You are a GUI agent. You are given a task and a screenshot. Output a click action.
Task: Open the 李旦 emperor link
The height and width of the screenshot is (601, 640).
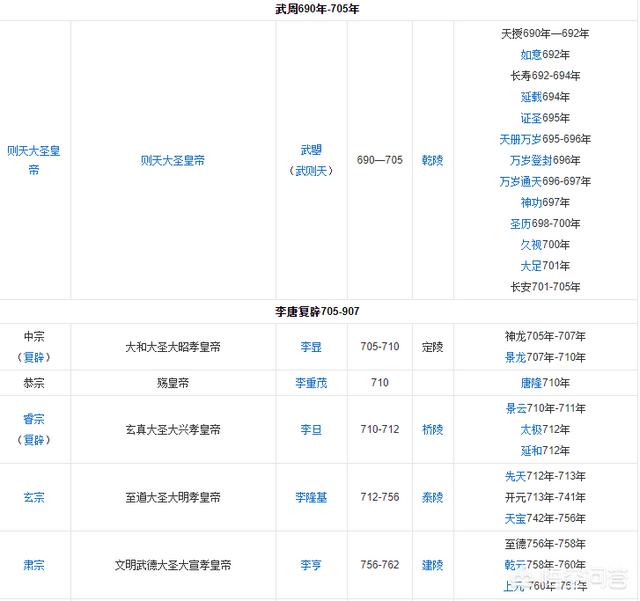coord(311,430)
